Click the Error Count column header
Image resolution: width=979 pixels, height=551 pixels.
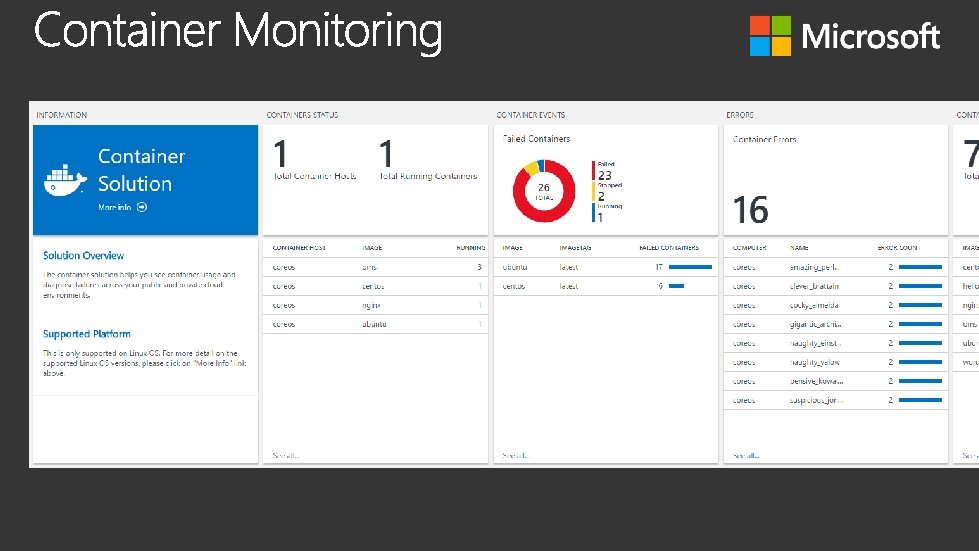898,248
